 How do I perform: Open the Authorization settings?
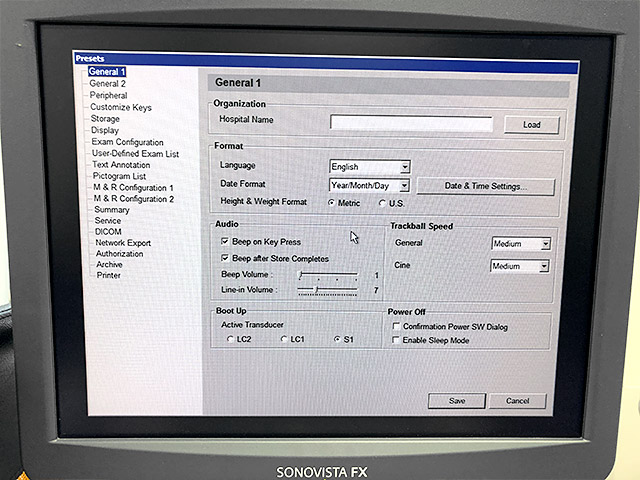tap(120, 254)
